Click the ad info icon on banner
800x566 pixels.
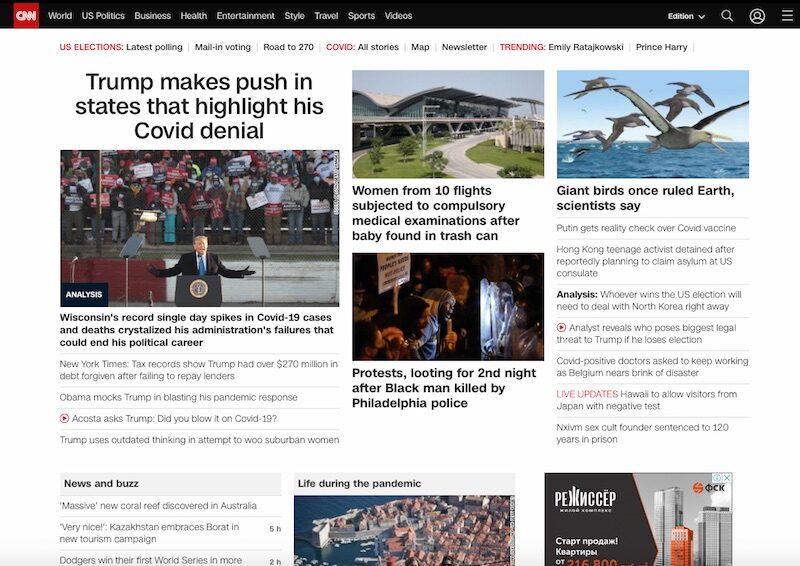[x=717, y=478]
